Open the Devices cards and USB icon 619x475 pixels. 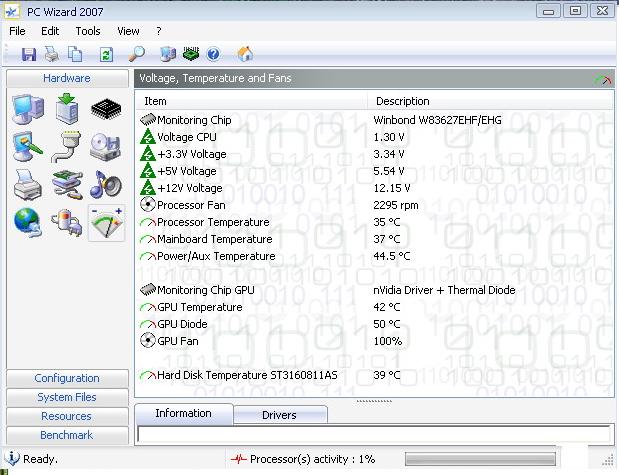pyautogui.click(x=67, y=184)
